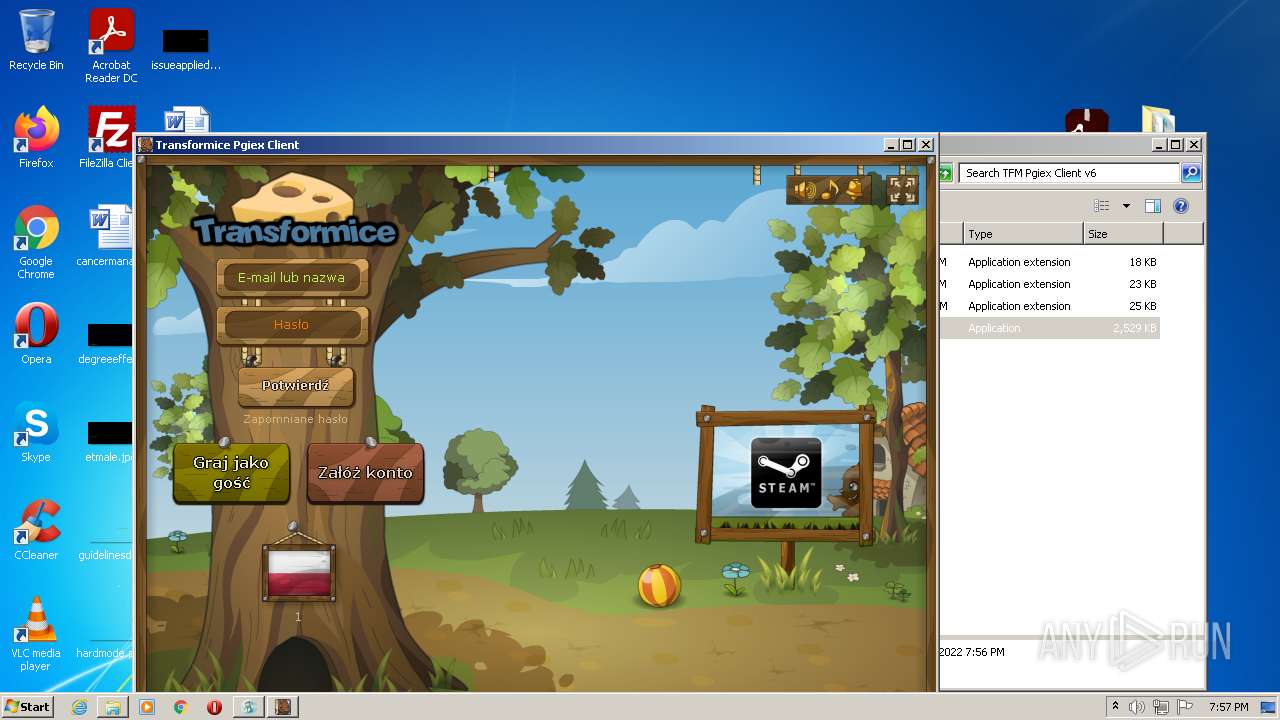Open the tray network status icon

click(x=1162, y=707)
